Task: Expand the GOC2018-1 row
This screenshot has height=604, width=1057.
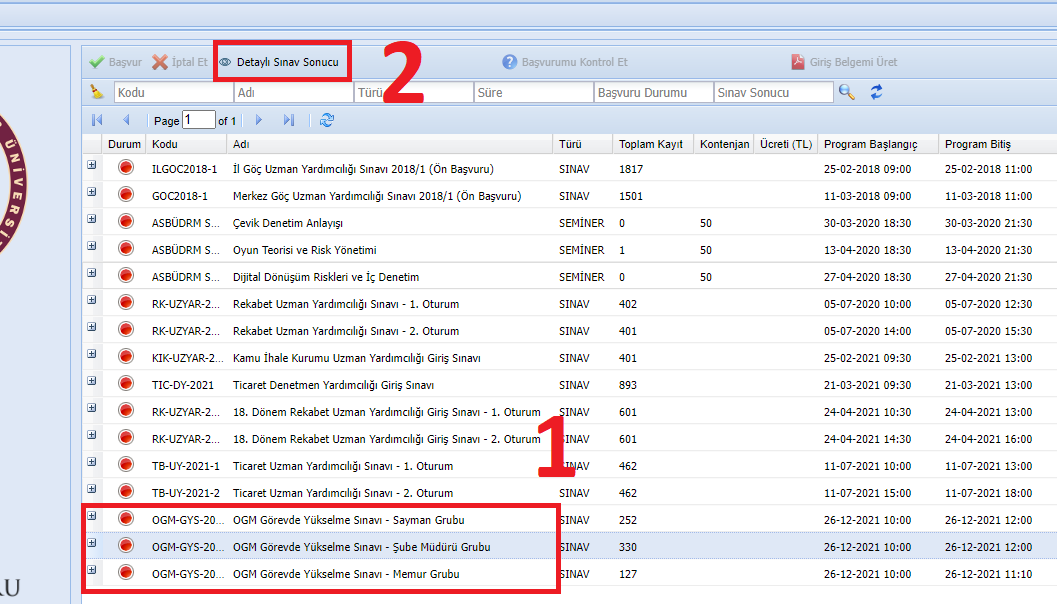Action: pyautogui.click(x=92, y=192)
